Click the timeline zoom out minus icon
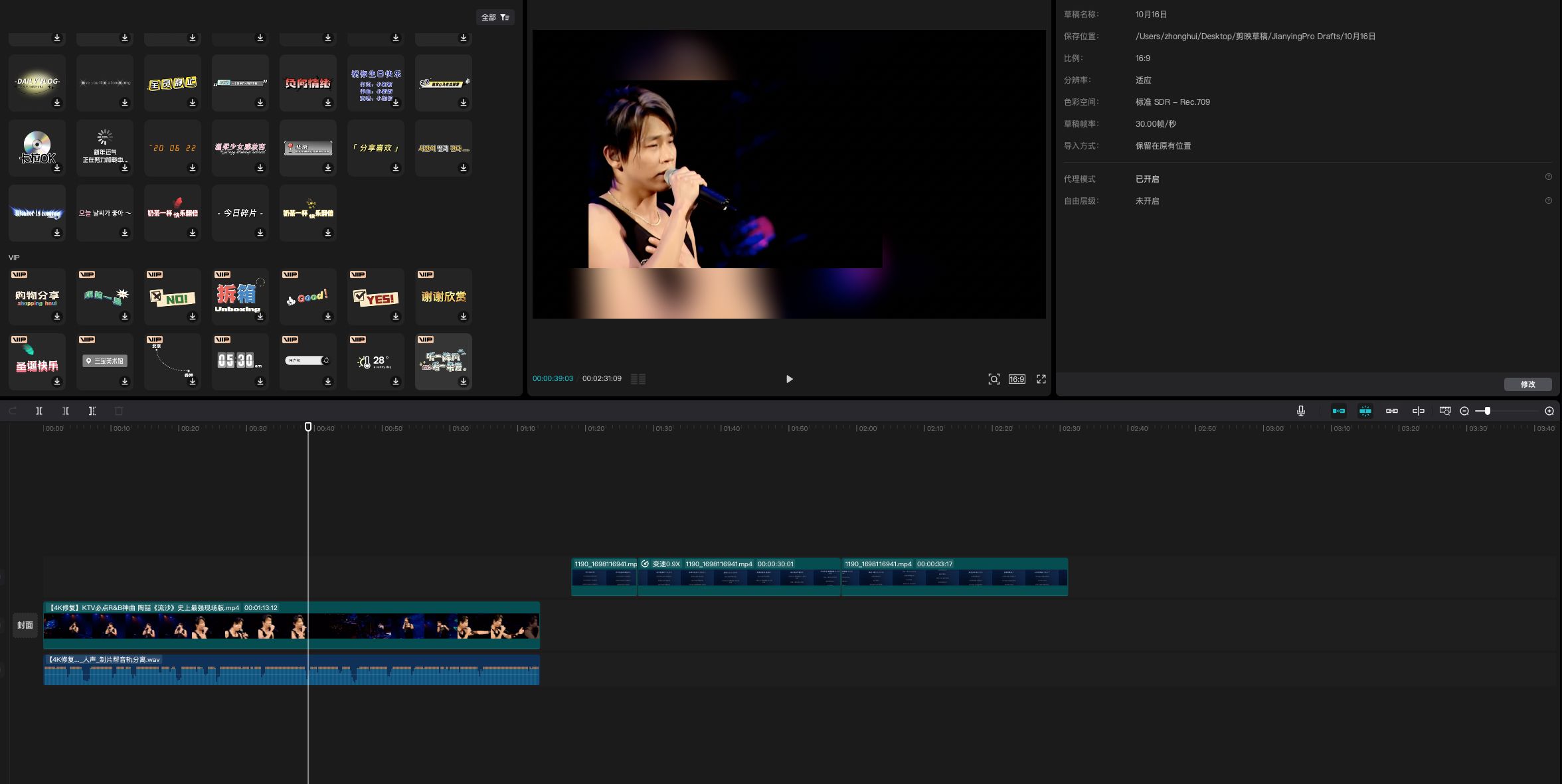The image size is (1562, 784). pyautogui.click(x=1464, y=411)
